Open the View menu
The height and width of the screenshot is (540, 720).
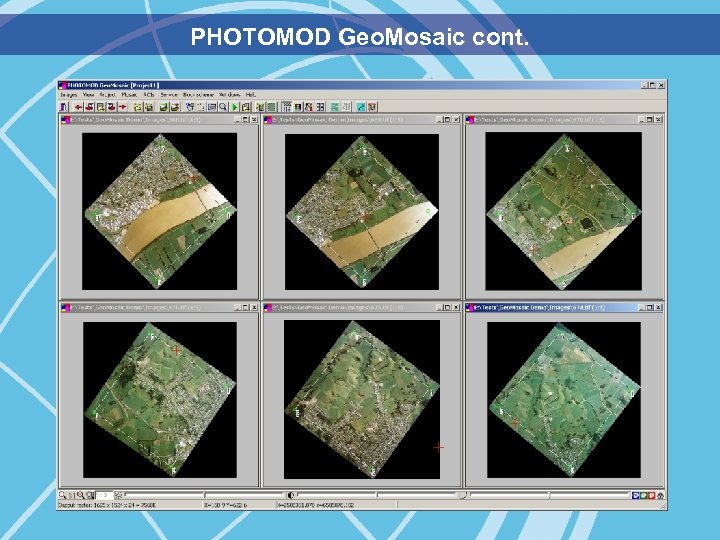point(88,95)
